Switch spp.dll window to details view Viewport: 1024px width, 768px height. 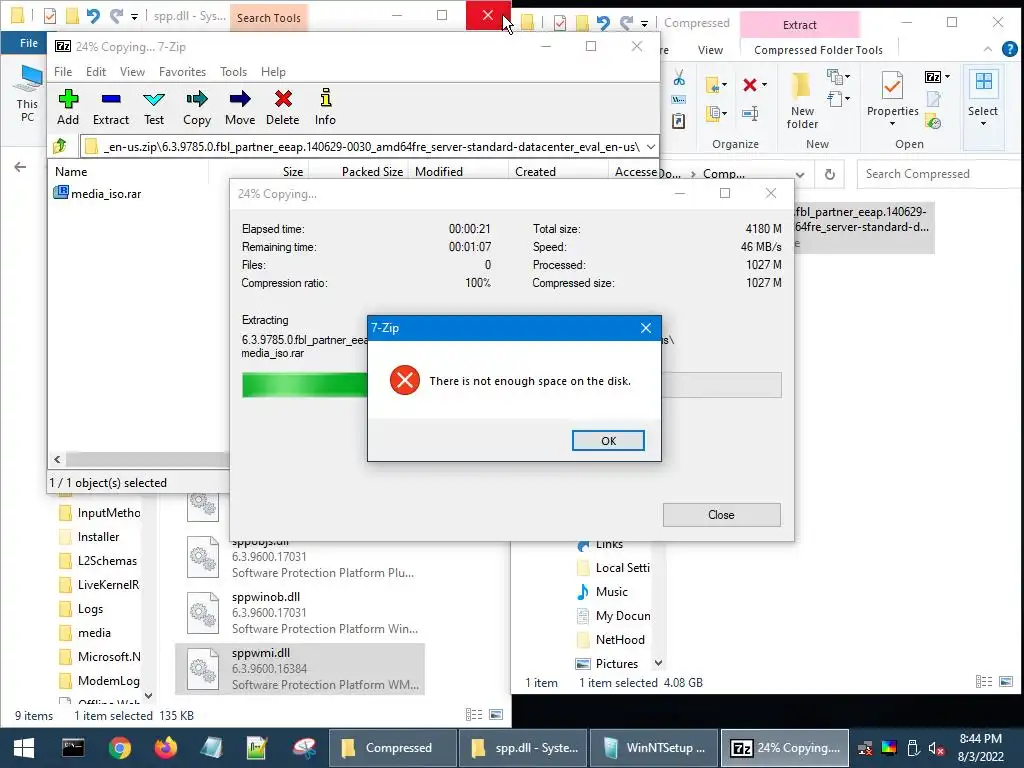473,715
